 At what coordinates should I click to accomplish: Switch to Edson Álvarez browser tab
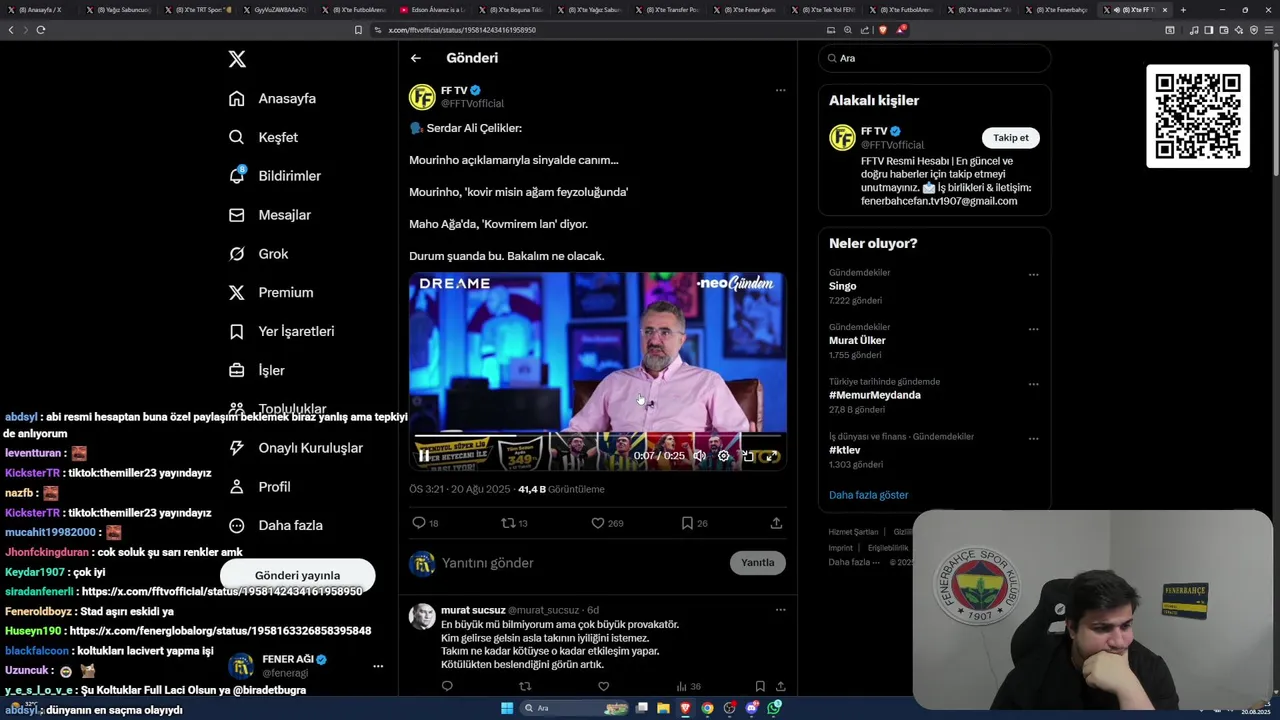[x=433, y=10]
